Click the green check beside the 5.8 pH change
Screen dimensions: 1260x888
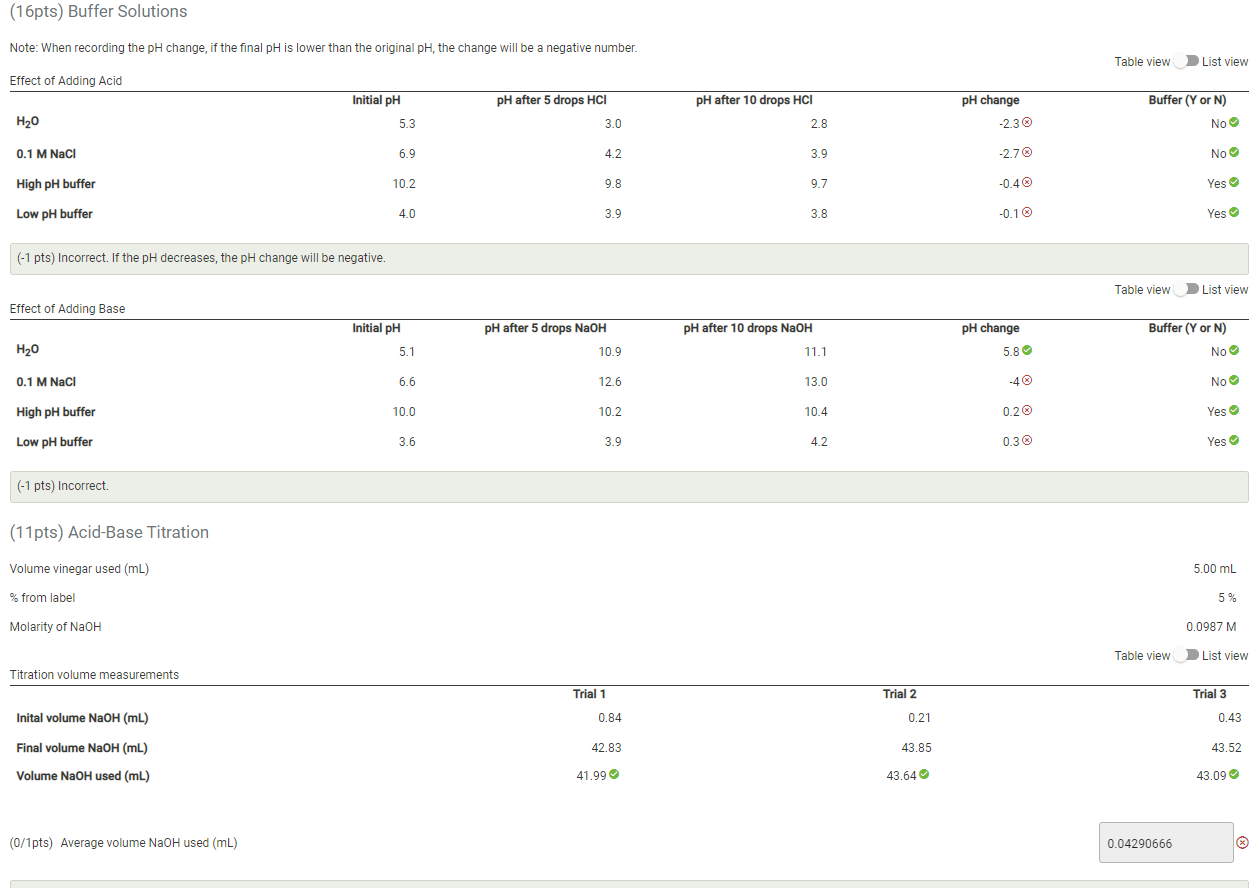1026,350
